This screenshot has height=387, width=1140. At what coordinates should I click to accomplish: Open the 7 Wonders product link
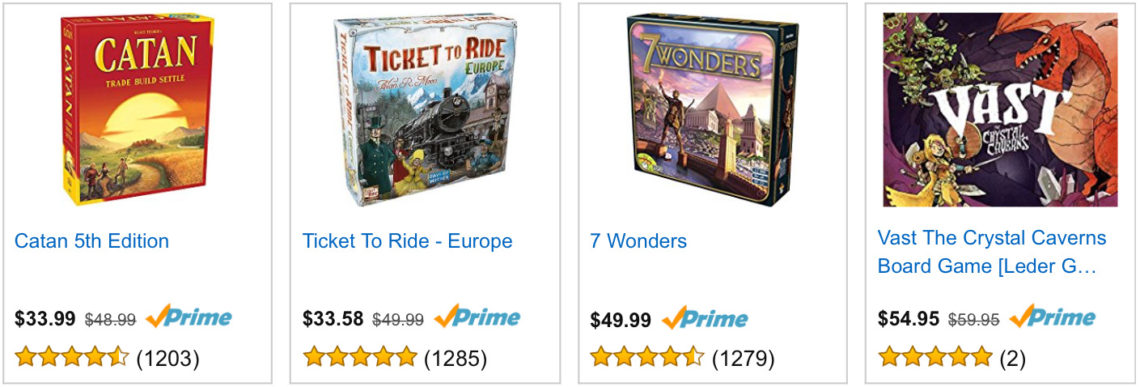tap(638, 241)
